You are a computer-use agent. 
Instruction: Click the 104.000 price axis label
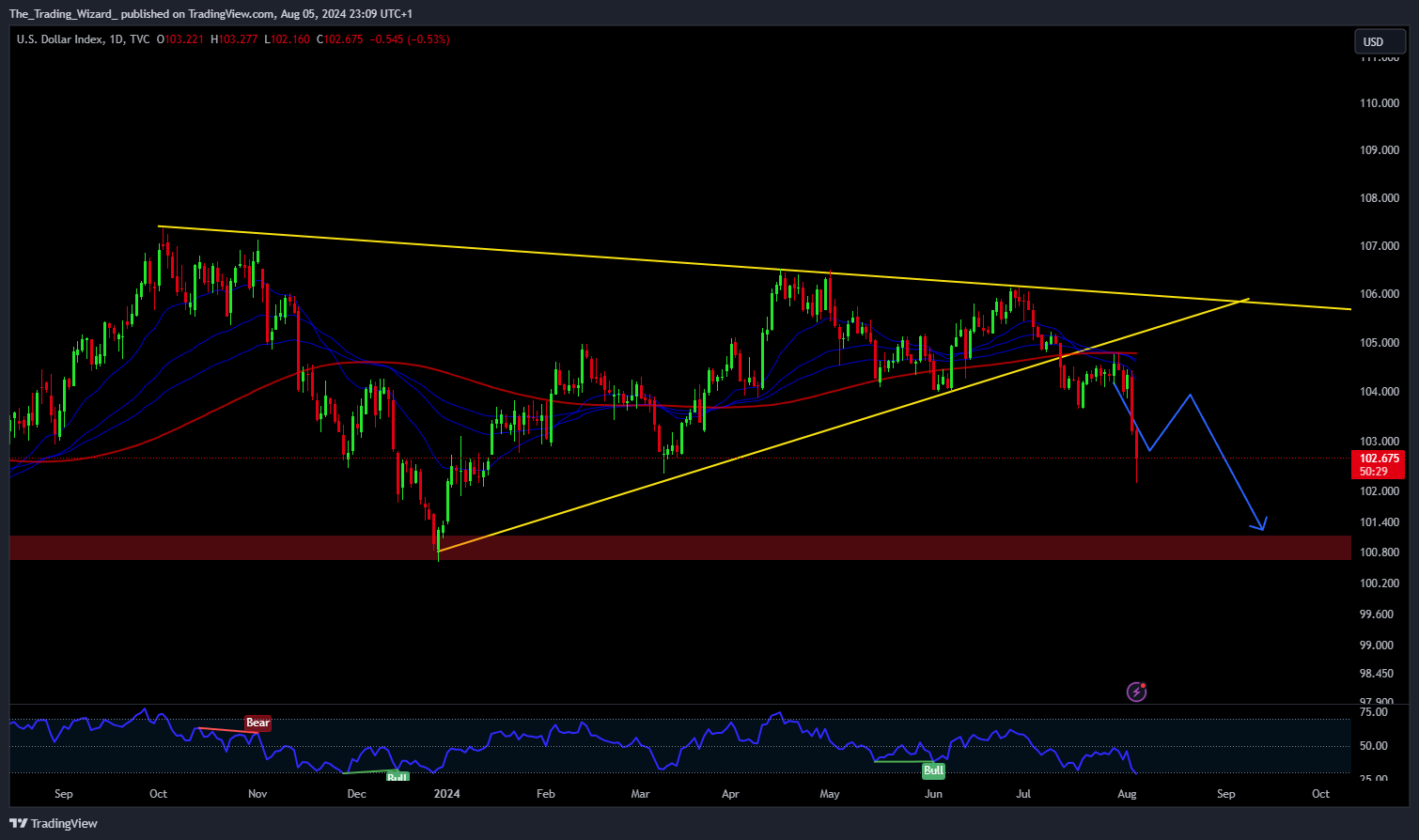coord(1379,392)
